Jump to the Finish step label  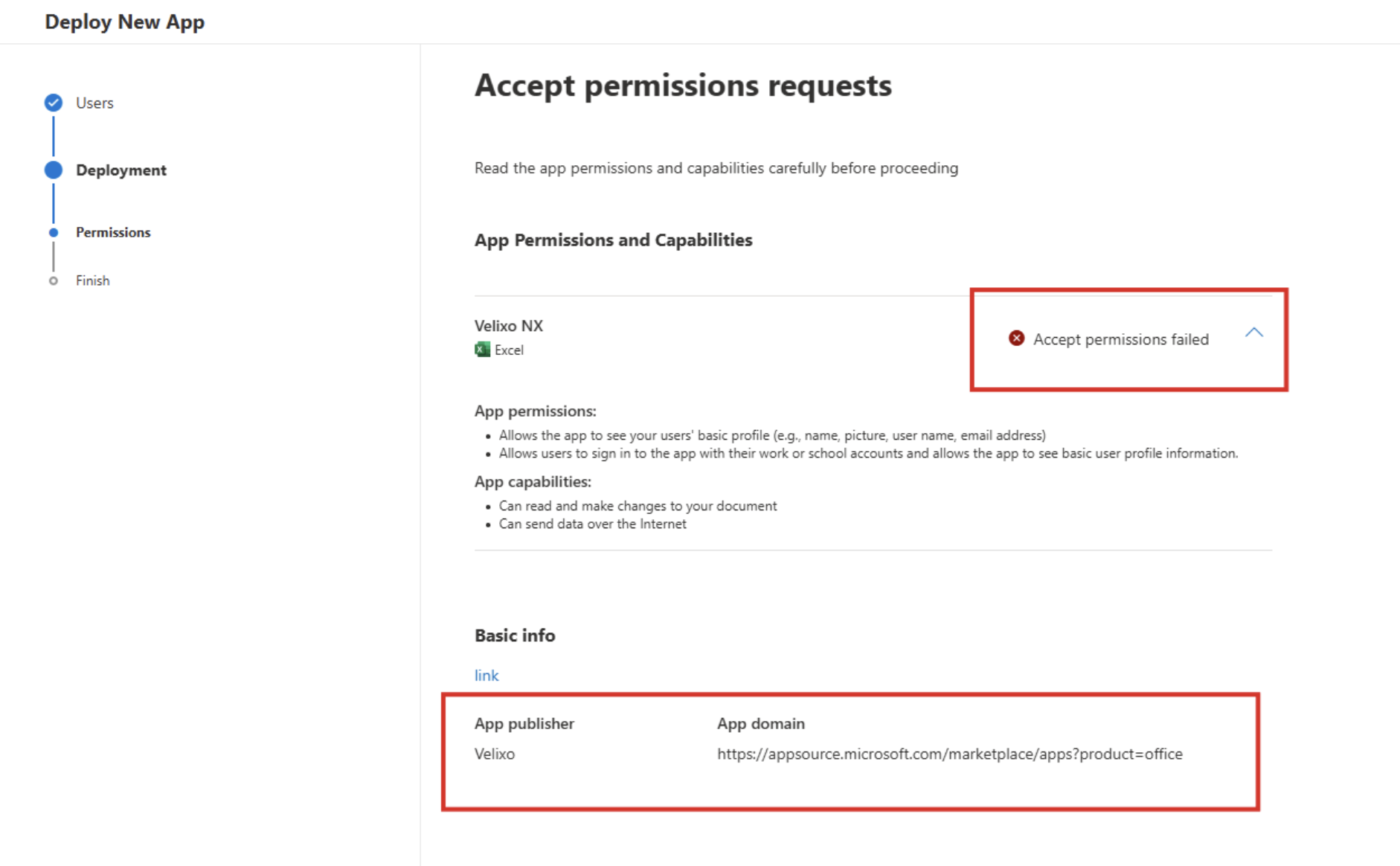tap(93, 281)
